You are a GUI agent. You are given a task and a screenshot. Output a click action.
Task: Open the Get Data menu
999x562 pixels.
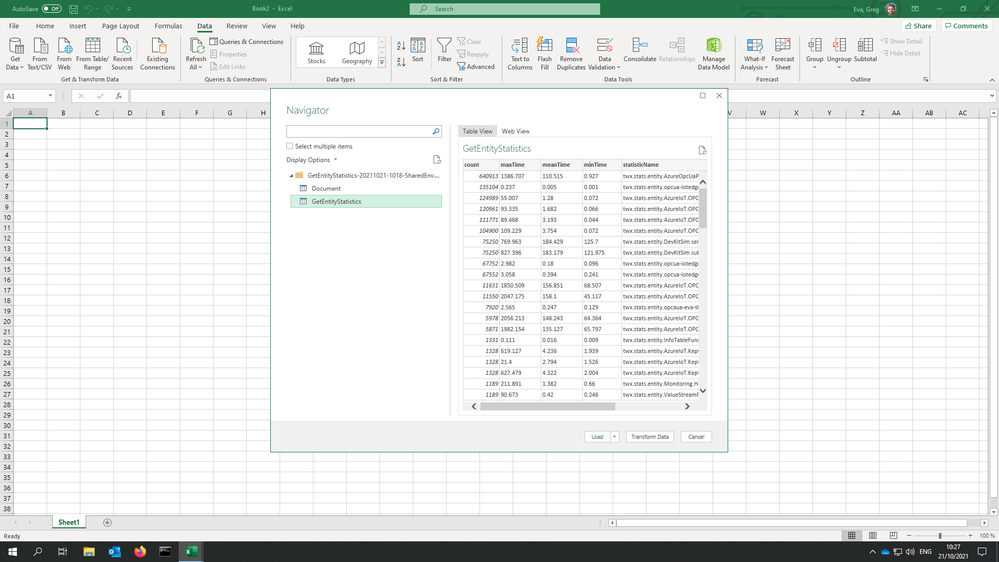(x=15, y=54)
